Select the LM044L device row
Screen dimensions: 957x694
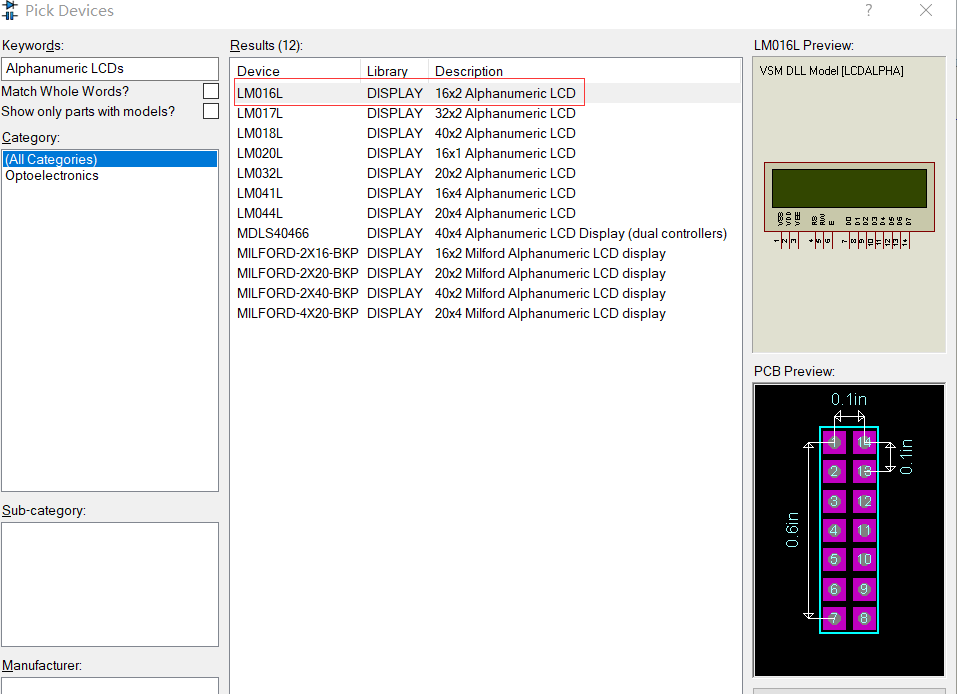(486, 214)
